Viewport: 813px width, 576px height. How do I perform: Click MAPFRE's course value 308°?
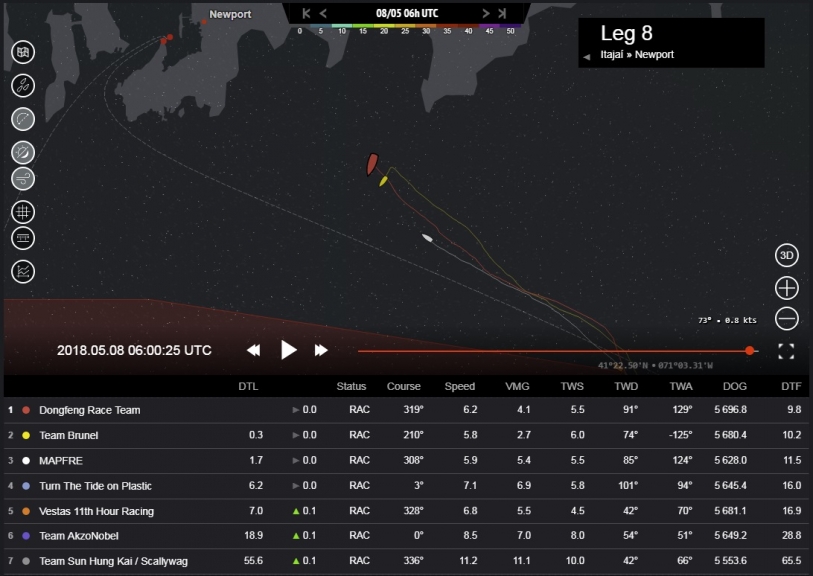coord(413,460)
